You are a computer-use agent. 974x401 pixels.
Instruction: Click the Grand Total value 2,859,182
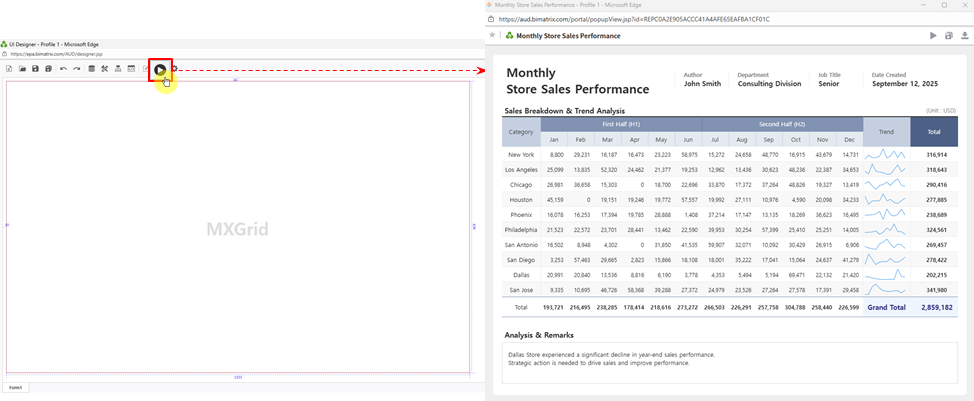[x=937, y=307]
